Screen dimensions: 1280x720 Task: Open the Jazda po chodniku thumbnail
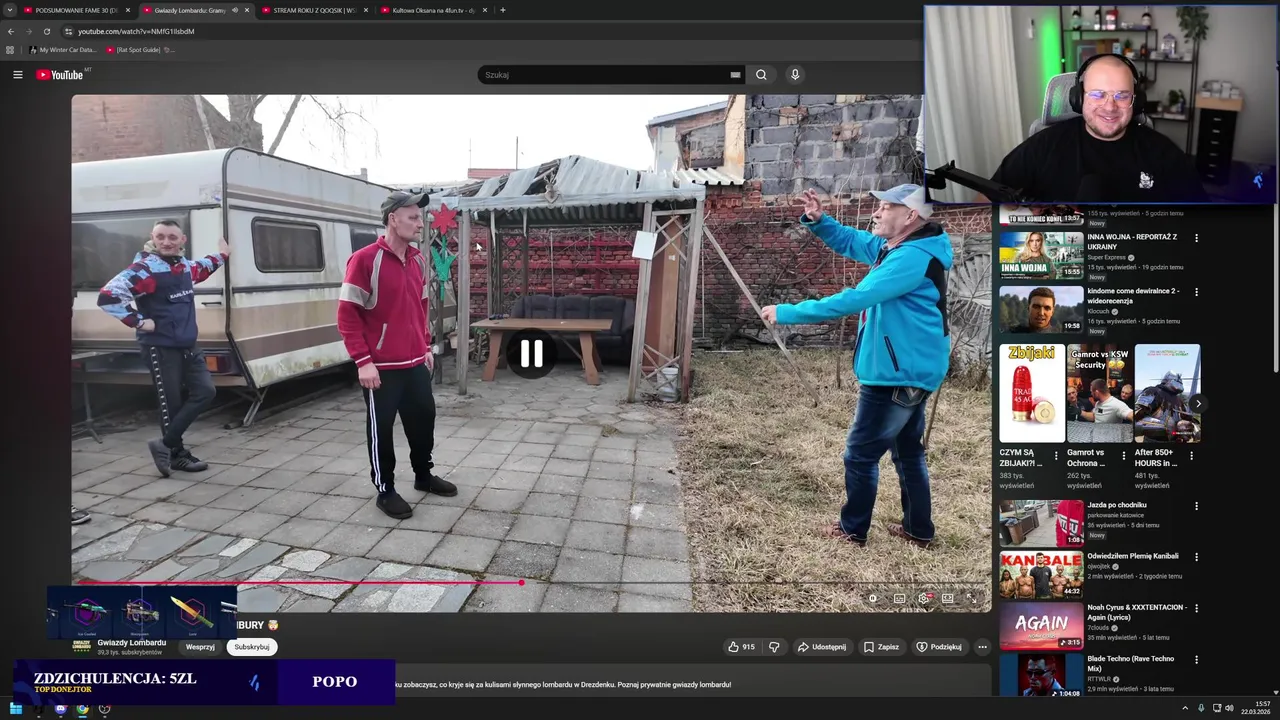point(1041,523)
